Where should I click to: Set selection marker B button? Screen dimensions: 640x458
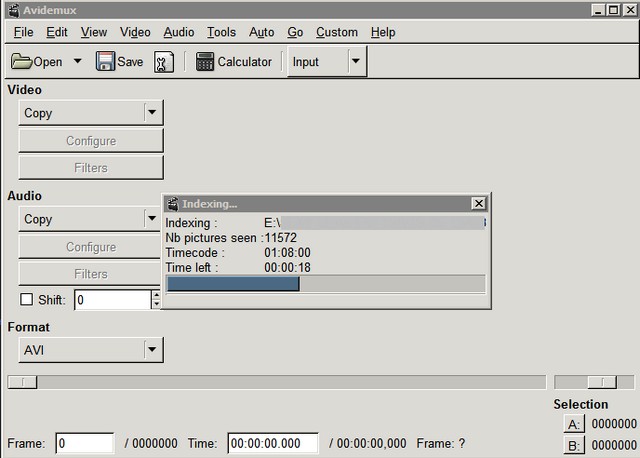tap(574, 445)
